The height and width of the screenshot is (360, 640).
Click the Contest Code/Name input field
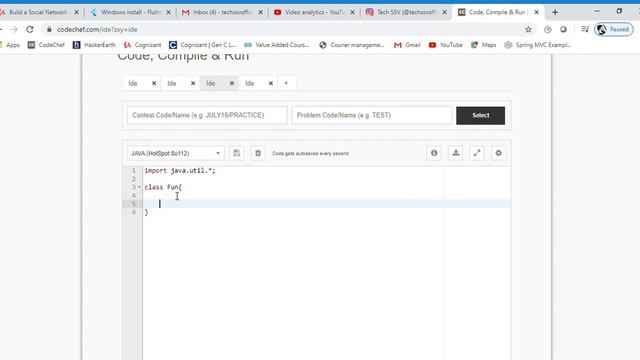point(207,115)
